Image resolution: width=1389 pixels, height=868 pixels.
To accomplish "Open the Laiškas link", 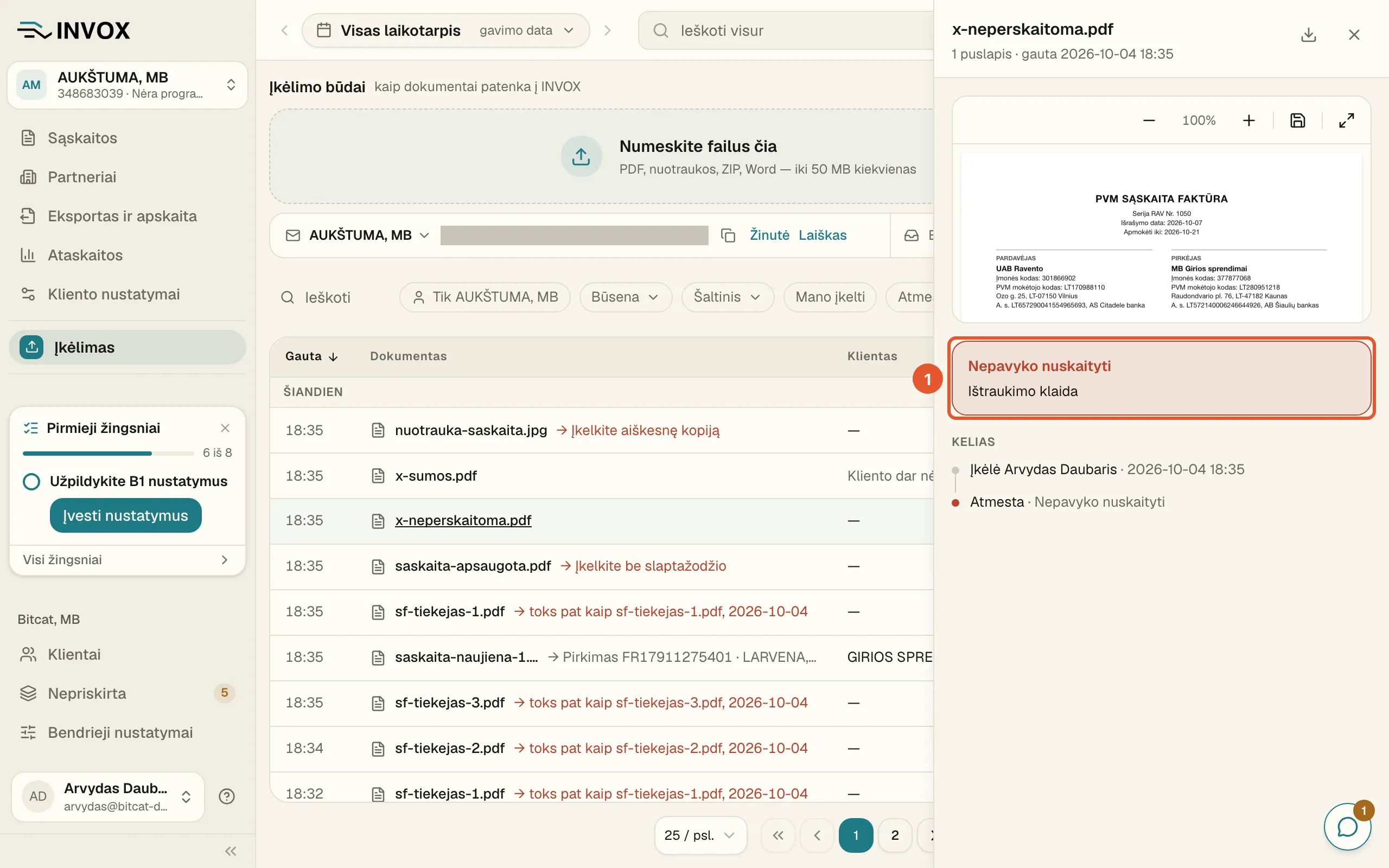I will [823, 235].
